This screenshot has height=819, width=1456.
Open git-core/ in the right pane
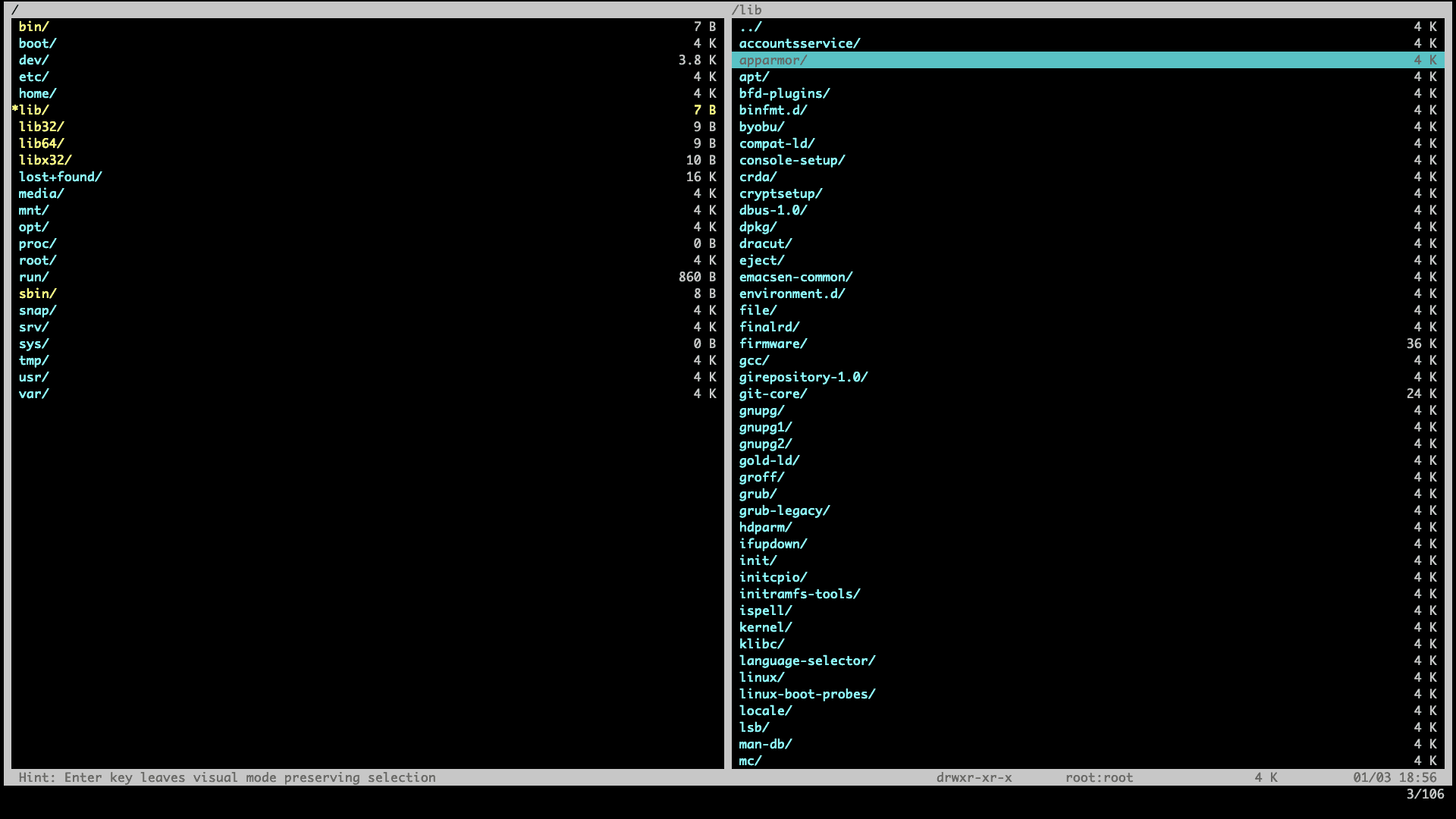tap(773, 394)
